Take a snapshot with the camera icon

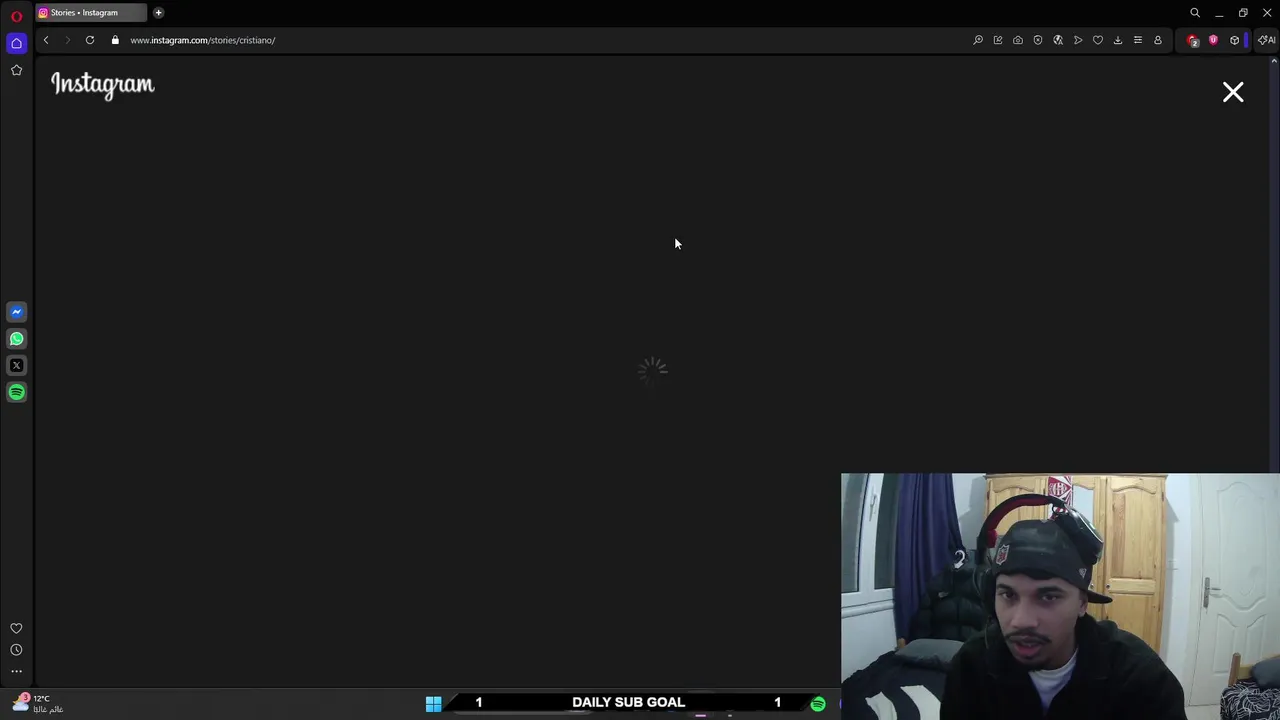click(1018, 40)
